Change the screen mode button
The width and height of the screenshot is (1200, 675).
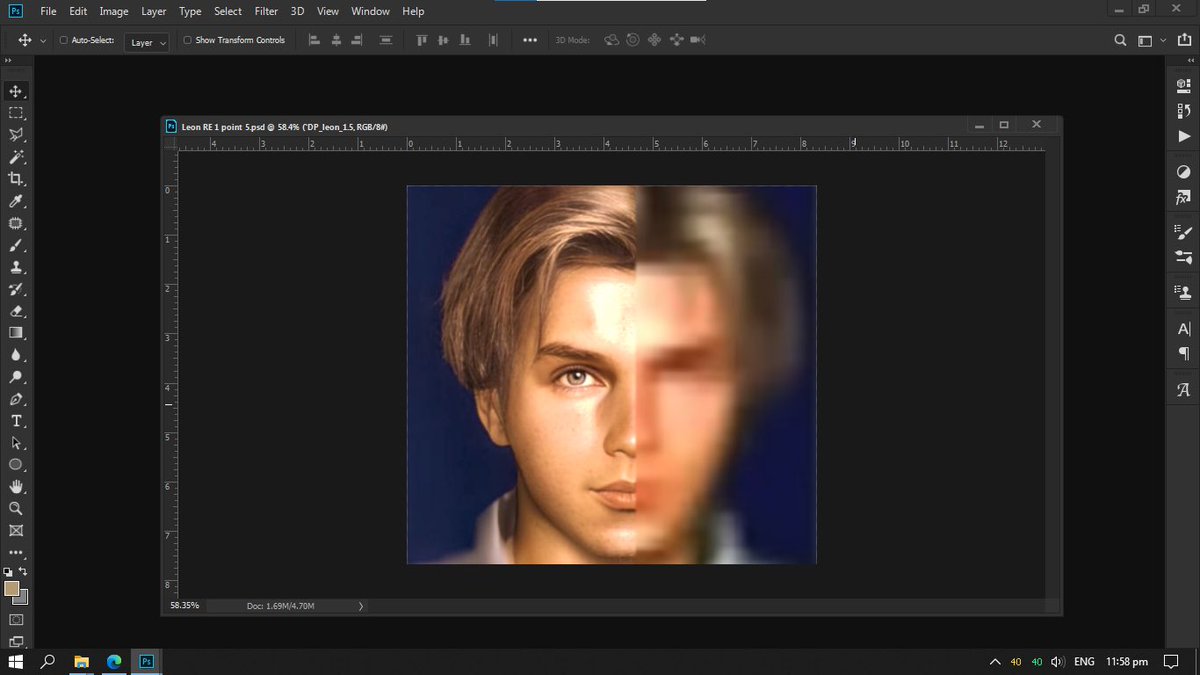click(x=16, y=641)
